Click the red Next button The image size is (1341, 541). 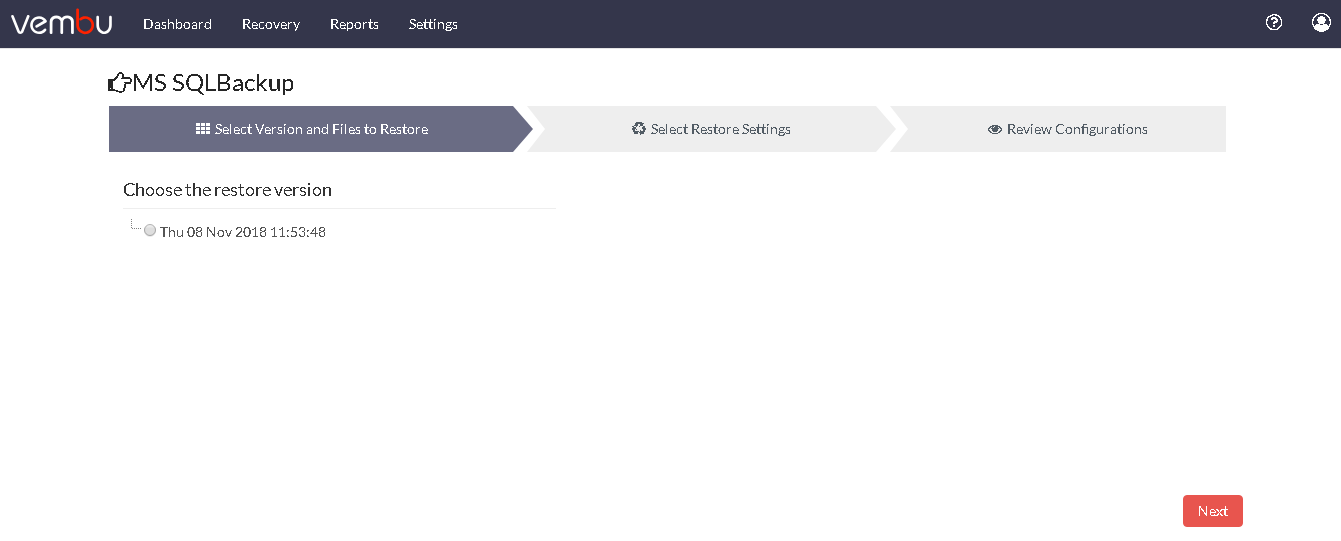tap(1213, 511)
